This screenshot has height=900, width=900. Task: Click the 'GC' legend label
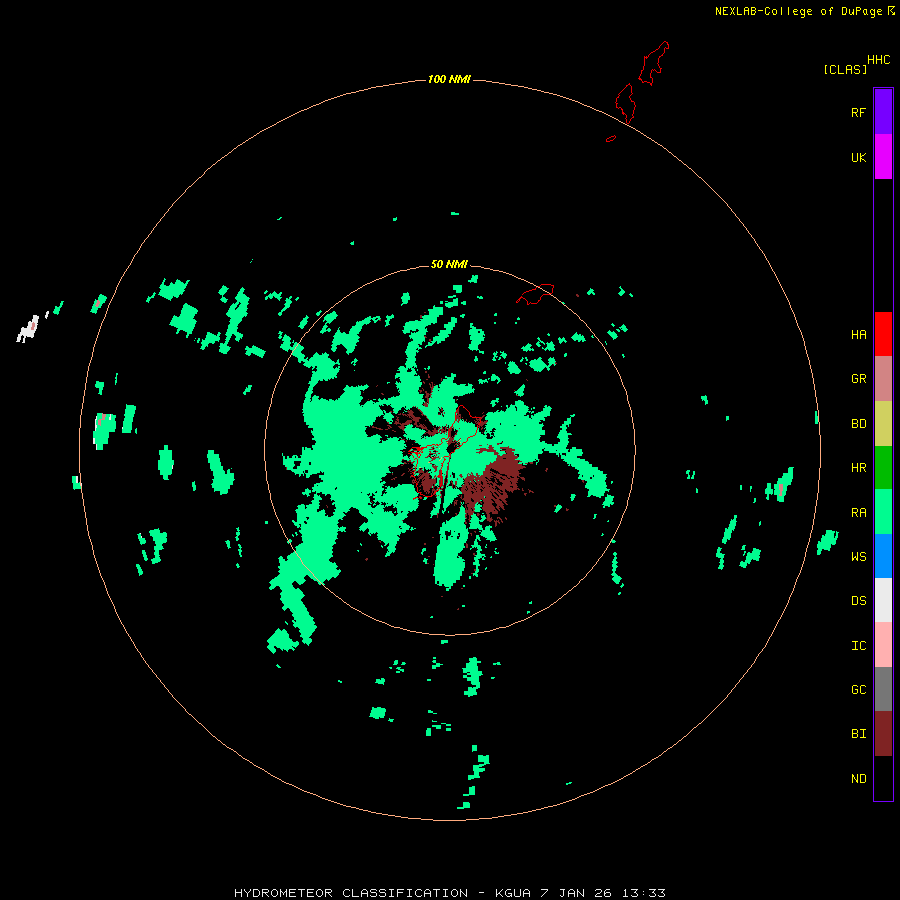pos(858,690)
